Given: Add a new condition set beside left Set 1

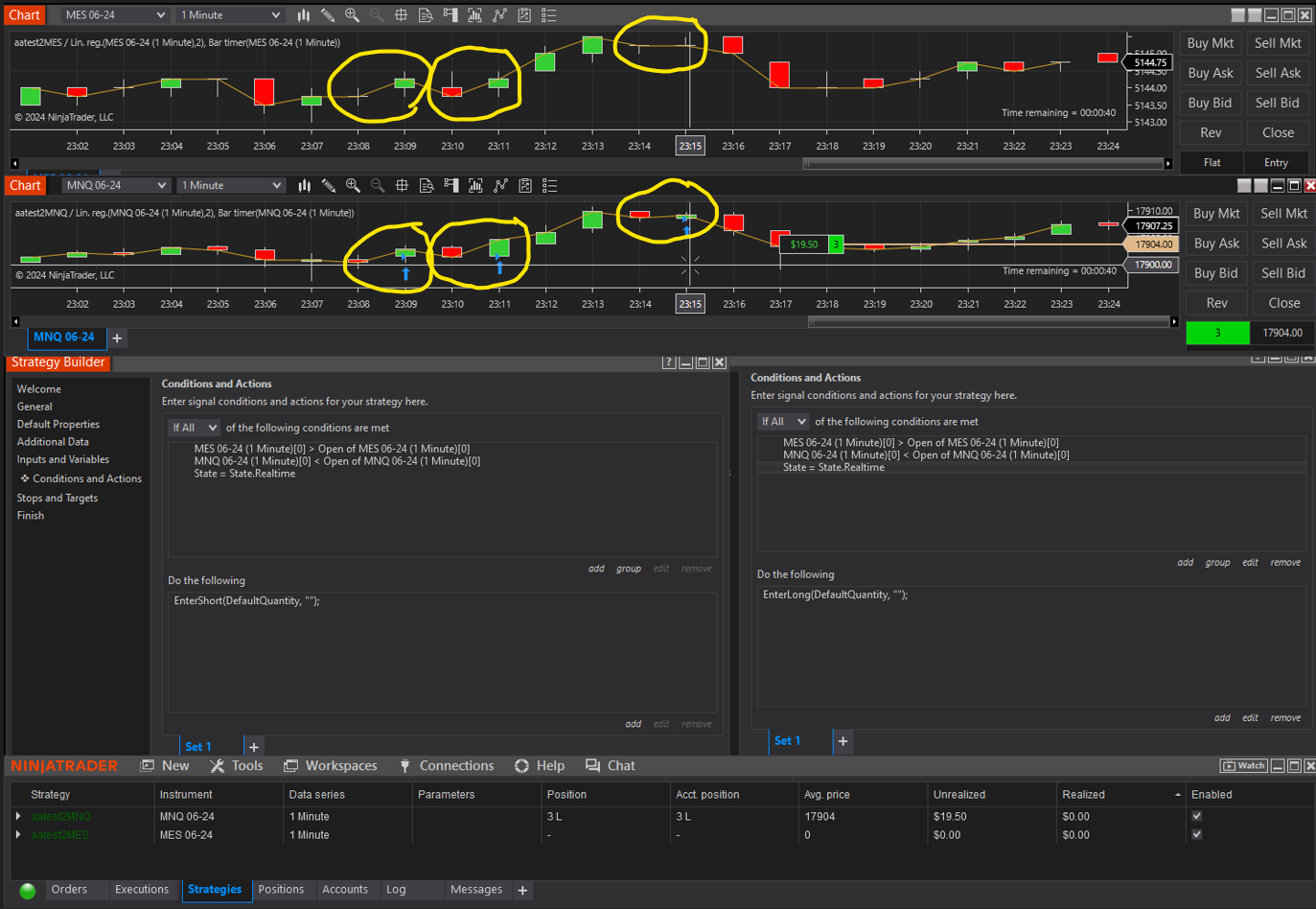Looking at the screenshot, I should 254,747.
